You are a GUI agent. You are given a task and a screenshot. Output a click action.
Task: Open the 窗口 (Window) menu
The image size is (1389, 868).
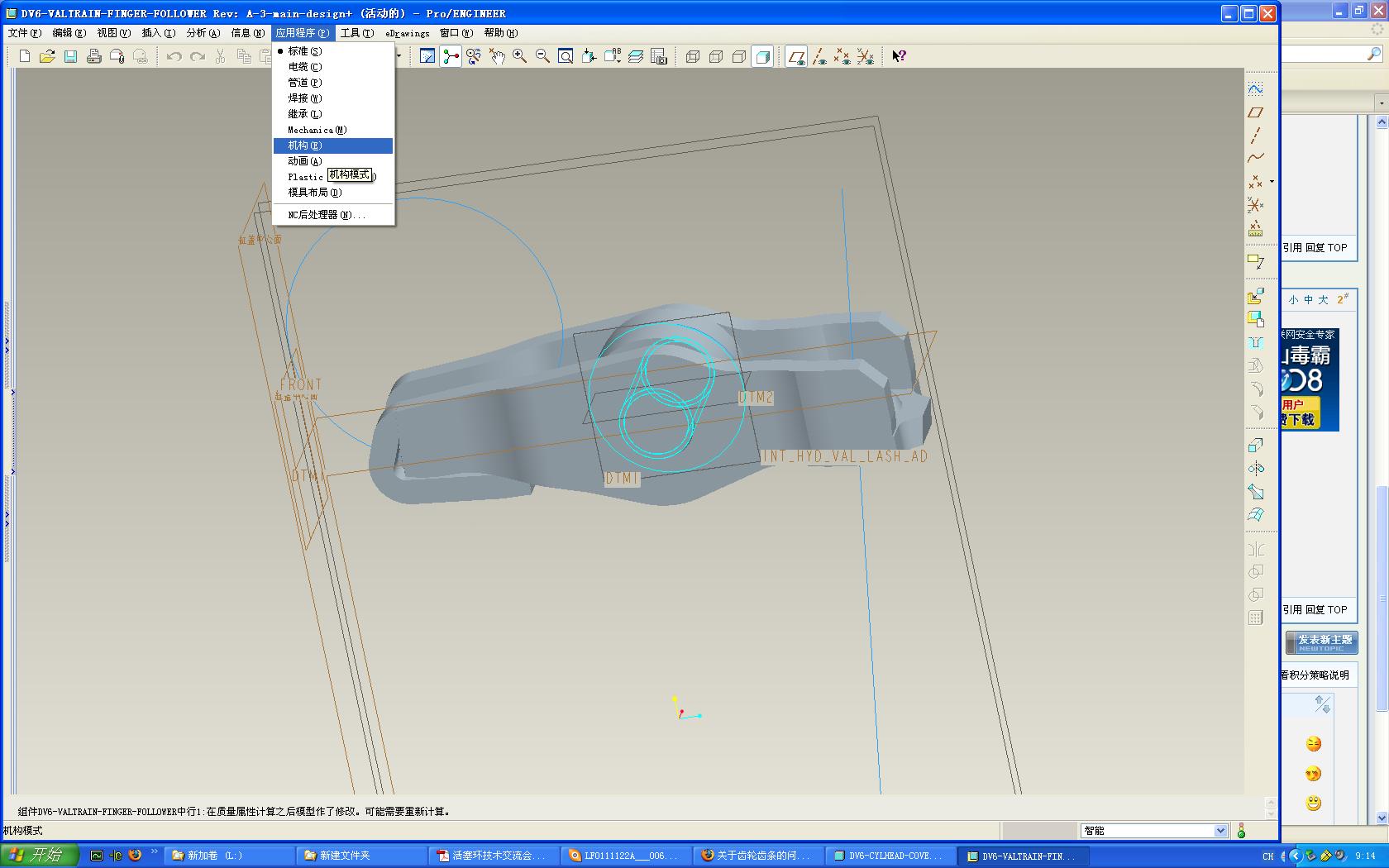(x=456, y=33)
